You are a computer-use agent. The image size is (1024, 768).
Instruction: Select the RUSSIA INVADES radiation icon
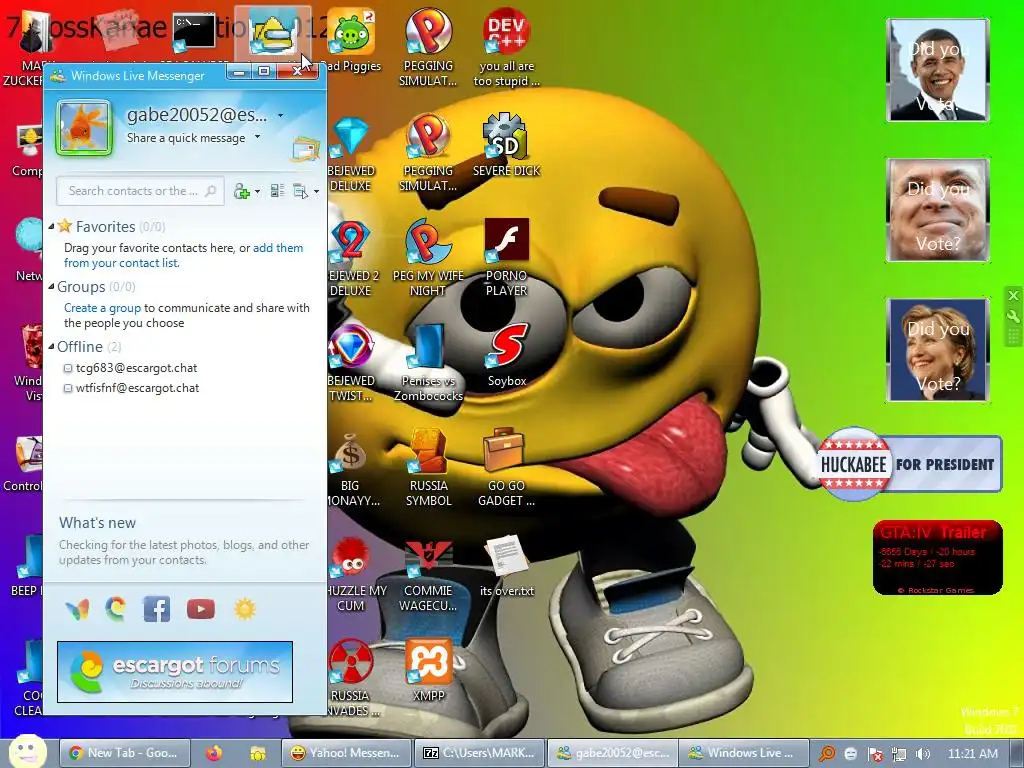pos(351,678)
